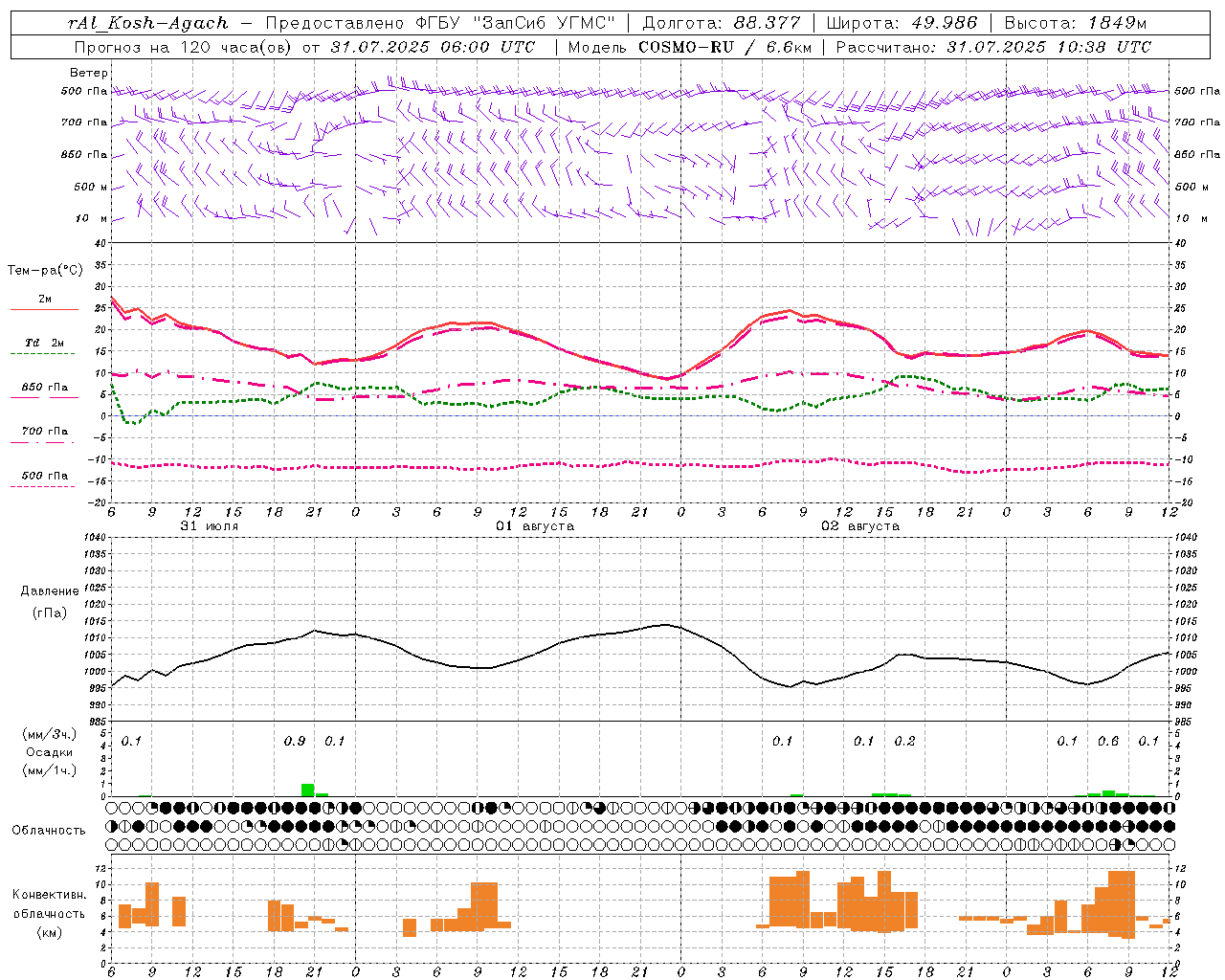This screenshot has height=980, width=1225.
Task: Click the Высота: 1849м elevation value
Action: point(1075,23)
